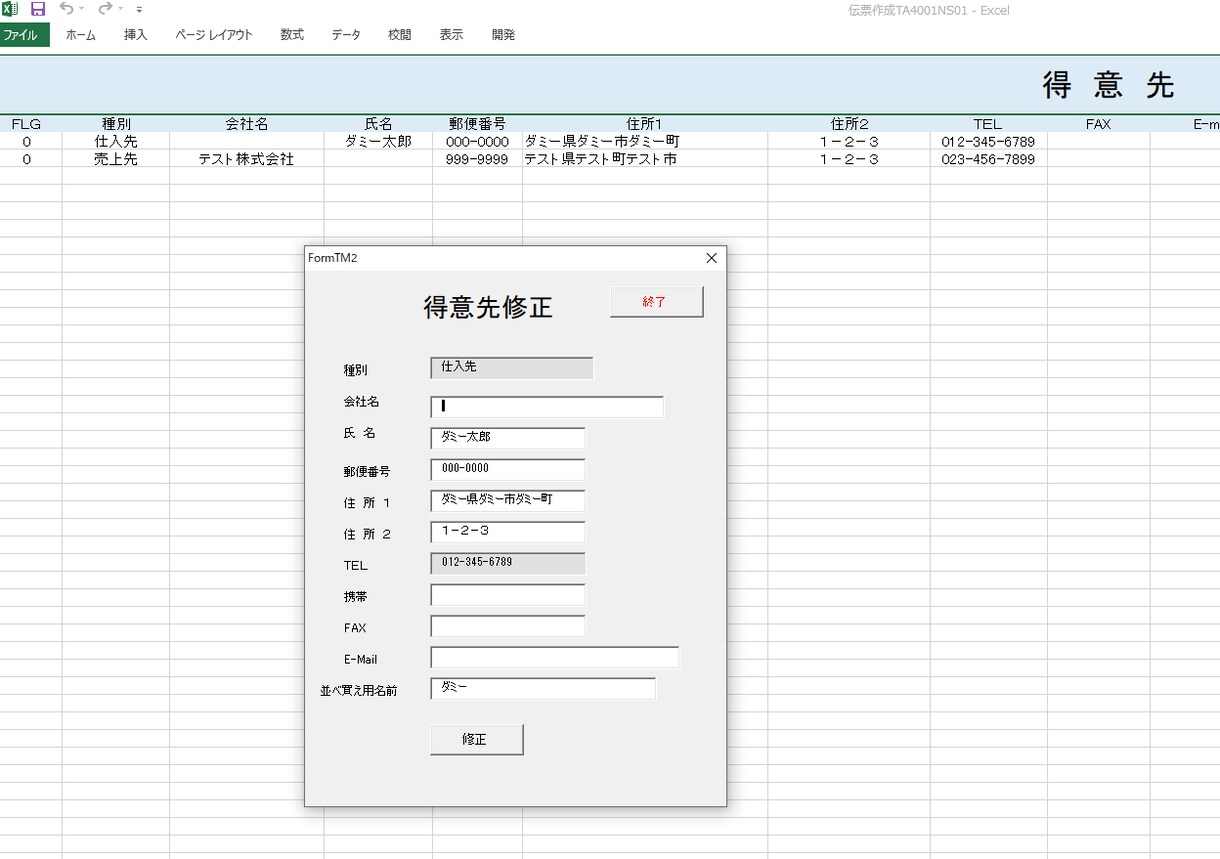
Task: Select the sheet cell 000-0000
Action: point(477,142)
